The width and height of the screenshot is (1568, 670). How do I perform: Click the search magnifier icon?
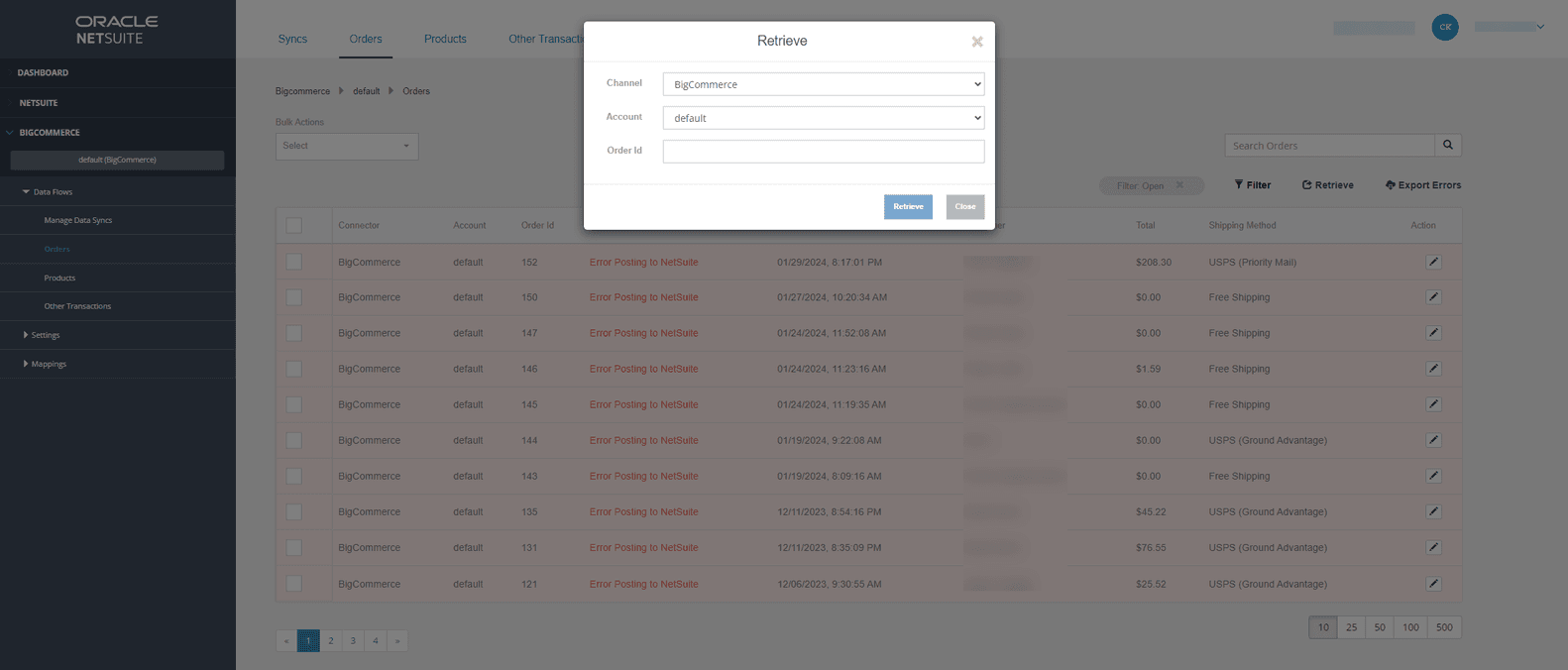click(x=1448, y=145)
